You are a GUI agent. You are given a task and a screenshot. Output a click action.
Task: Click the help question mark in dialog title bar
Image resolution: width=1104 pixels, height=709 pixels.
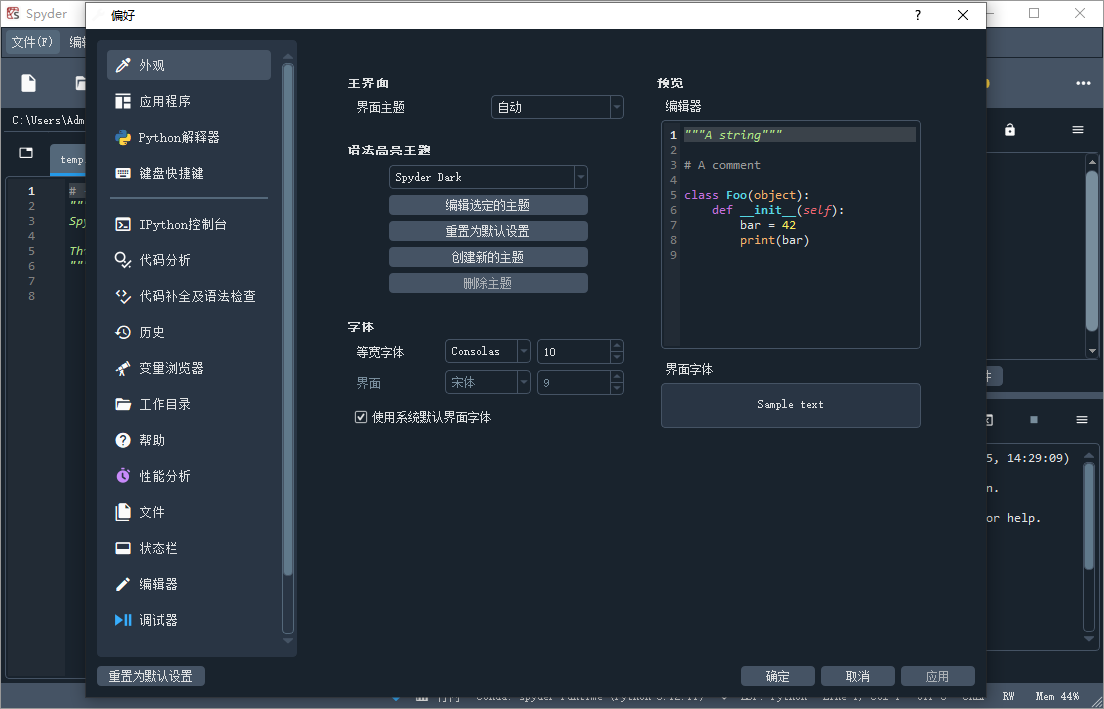[x=917, y=15]
